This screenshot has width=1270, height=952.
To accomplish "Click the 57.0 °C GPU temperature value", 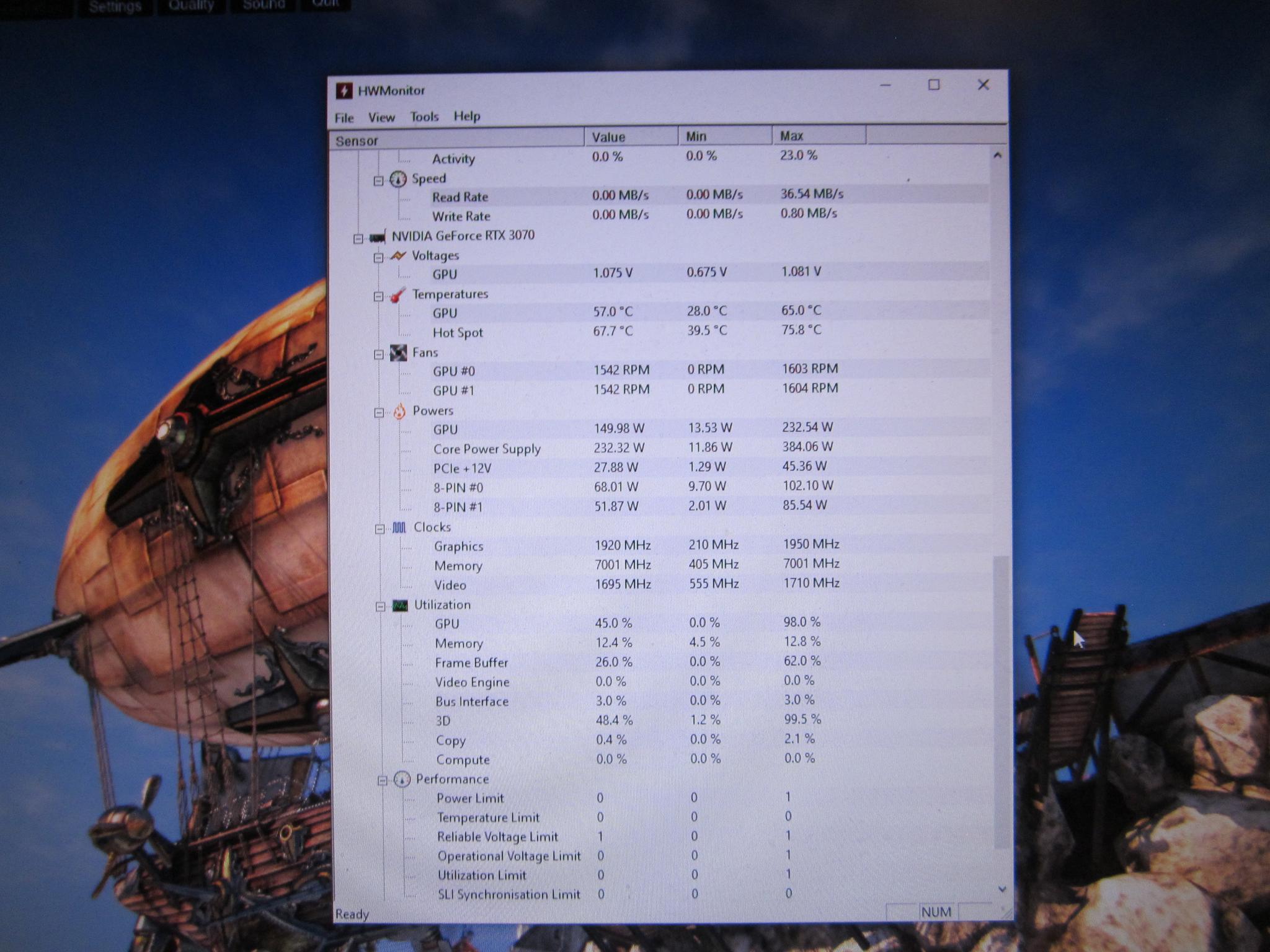I will click(613, 311).
